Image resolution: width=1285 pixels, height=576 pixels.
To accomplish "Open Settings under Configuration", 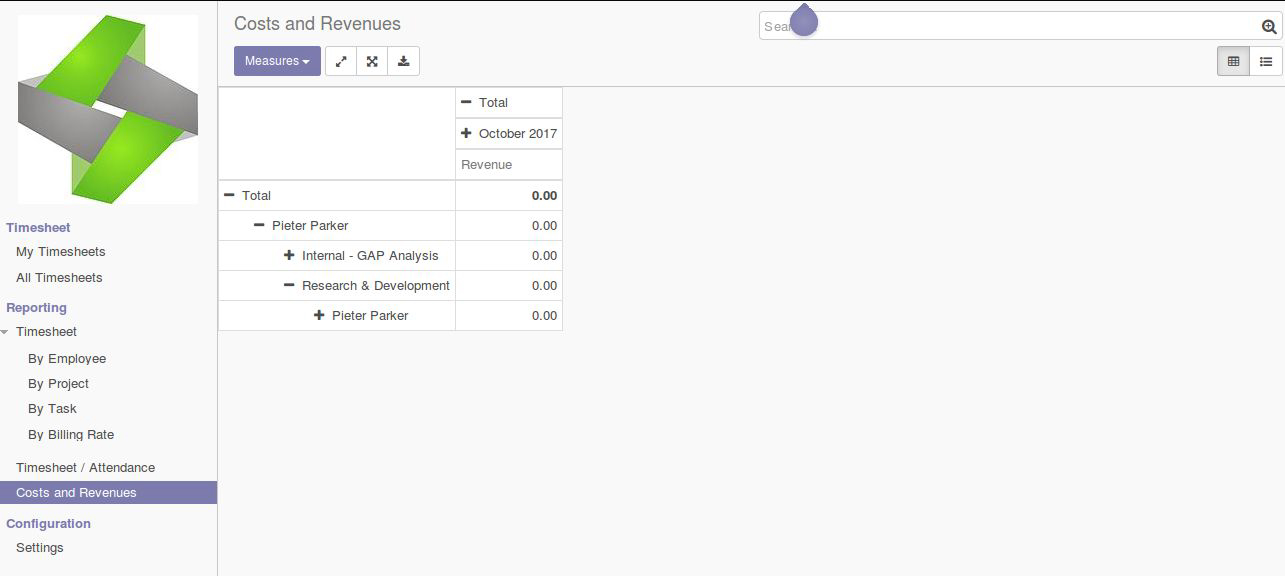I will coord(40,548).
